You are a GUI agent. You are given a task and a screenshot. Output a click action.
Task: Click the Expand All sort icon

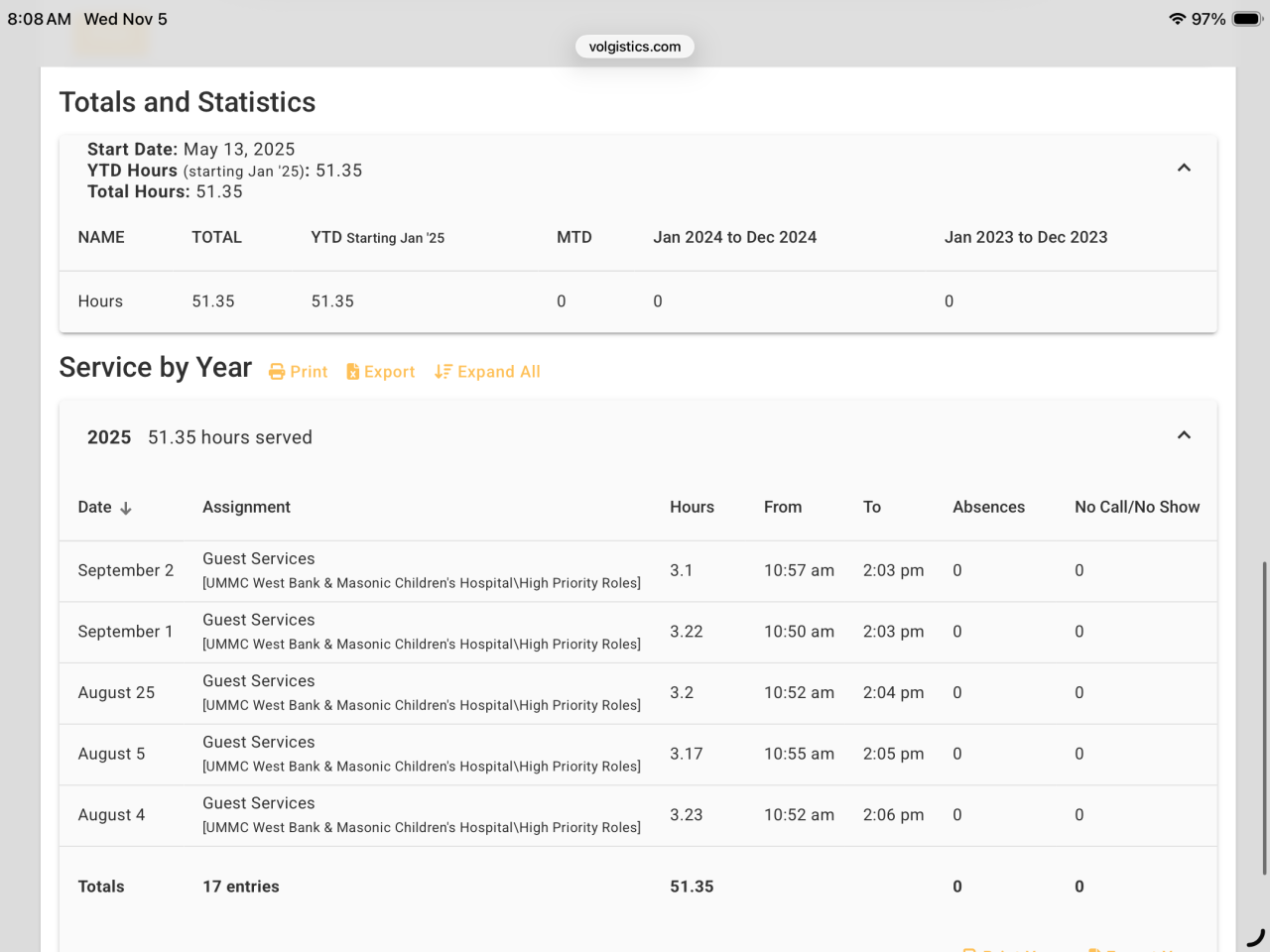(443, 372)
